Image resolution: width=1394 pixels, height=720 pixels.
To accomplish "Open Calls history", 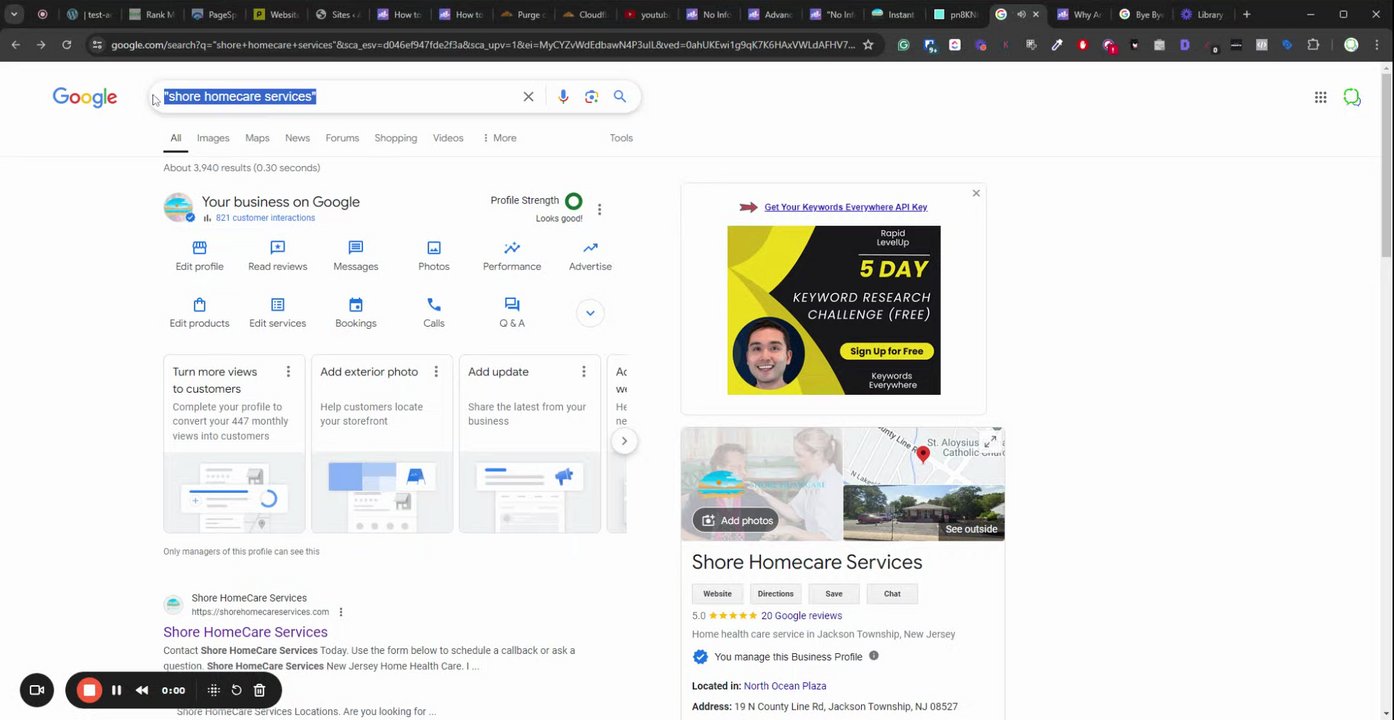I will pyautogui.click(x=434, y=313).
